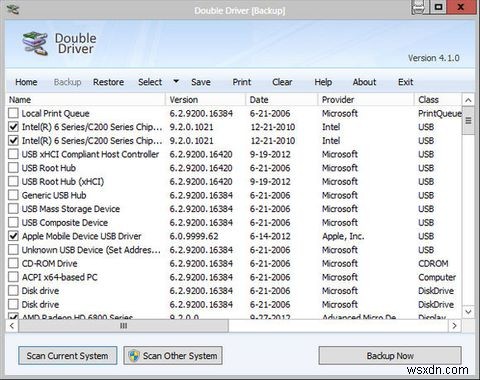
Task: Click the Double Driver logo icon
Action: pyautogui.click(x=35, y=43)
